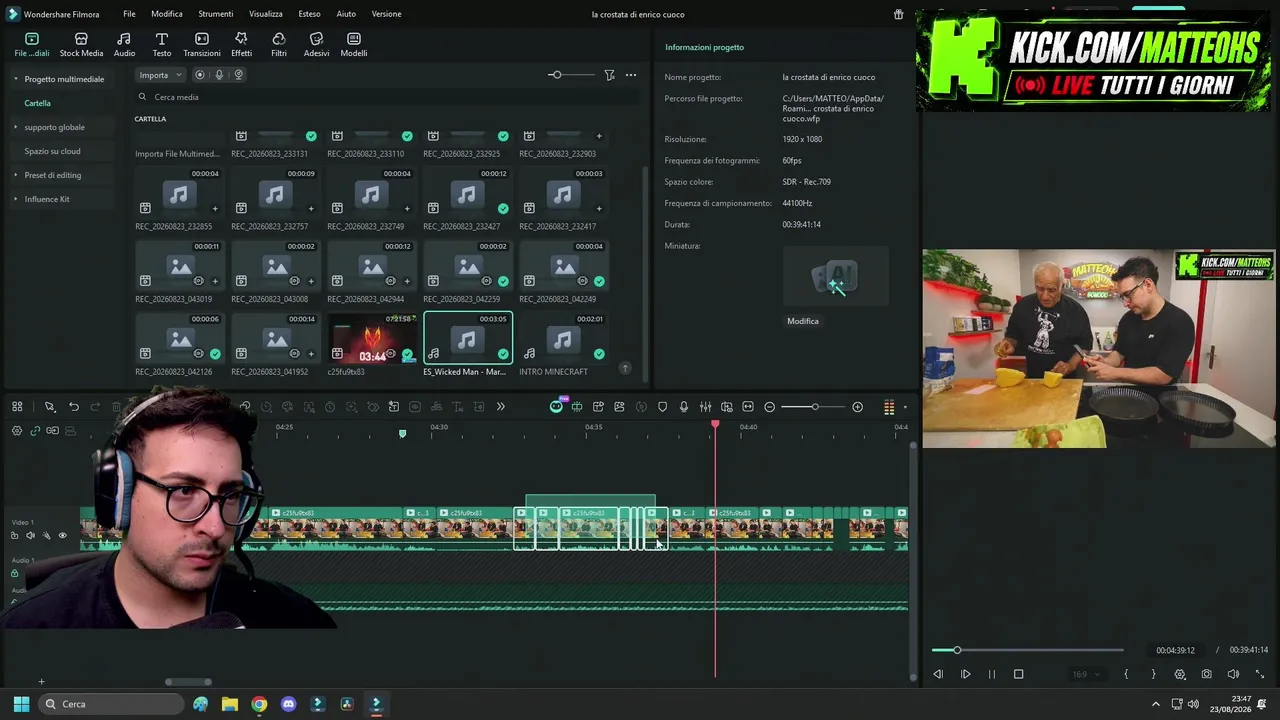
Task: Click the timeline marker shield icon
Action: 662,407
